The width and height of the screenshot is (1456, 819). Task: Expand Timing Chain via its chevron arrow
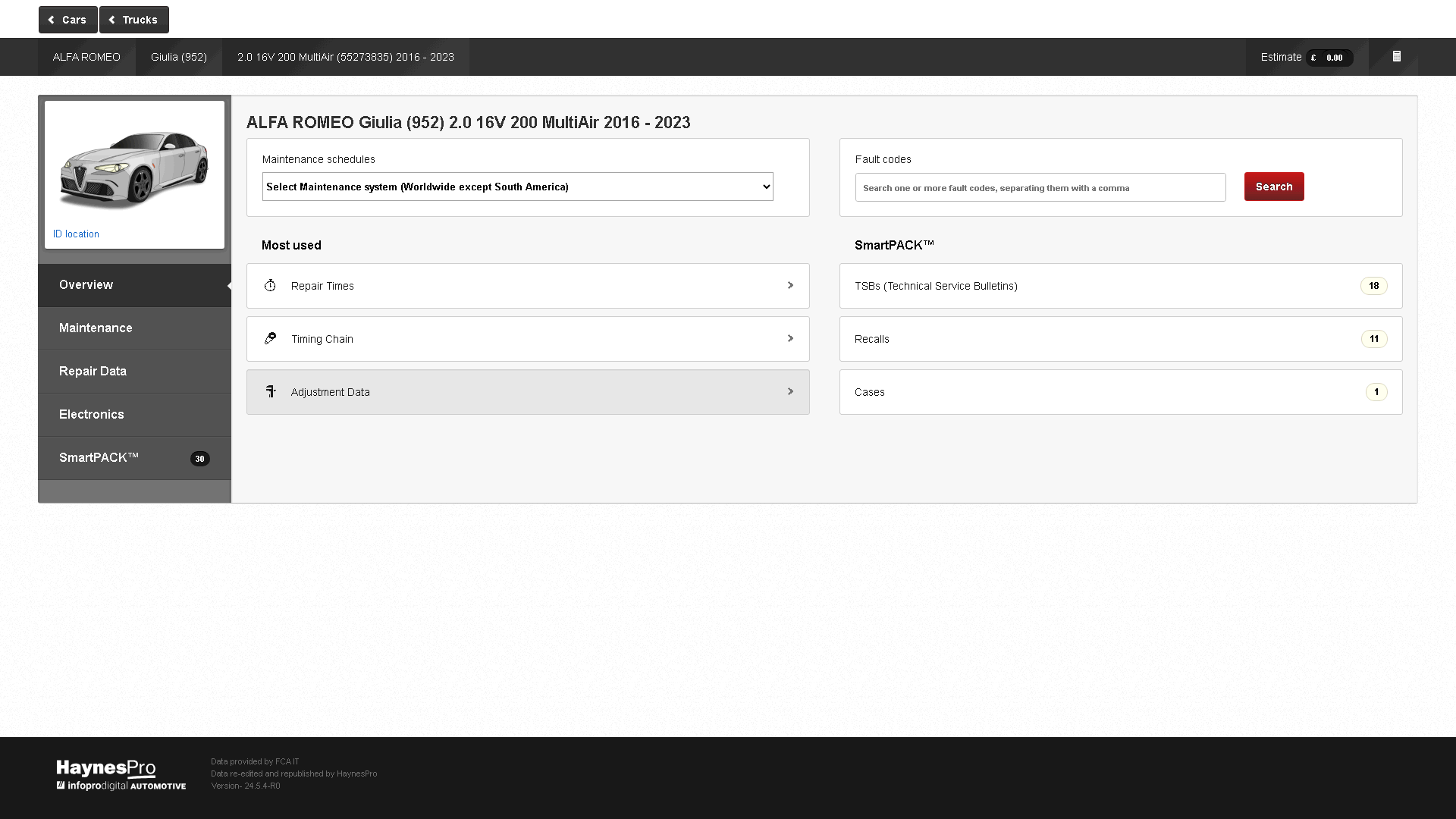click(x=790, y=339)
